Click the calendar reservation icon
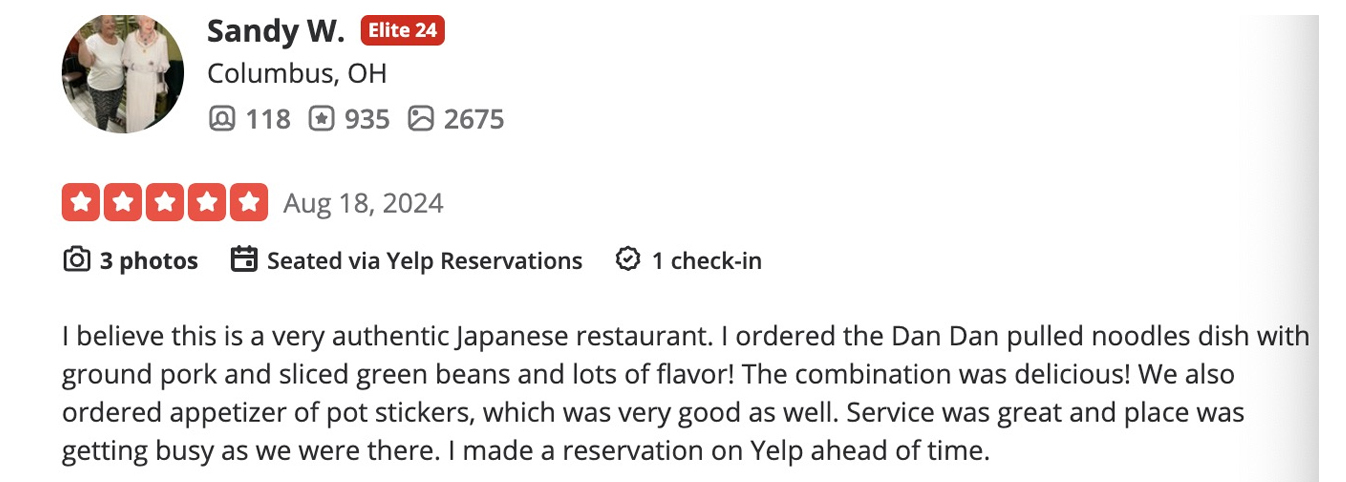 pos(244,261)
